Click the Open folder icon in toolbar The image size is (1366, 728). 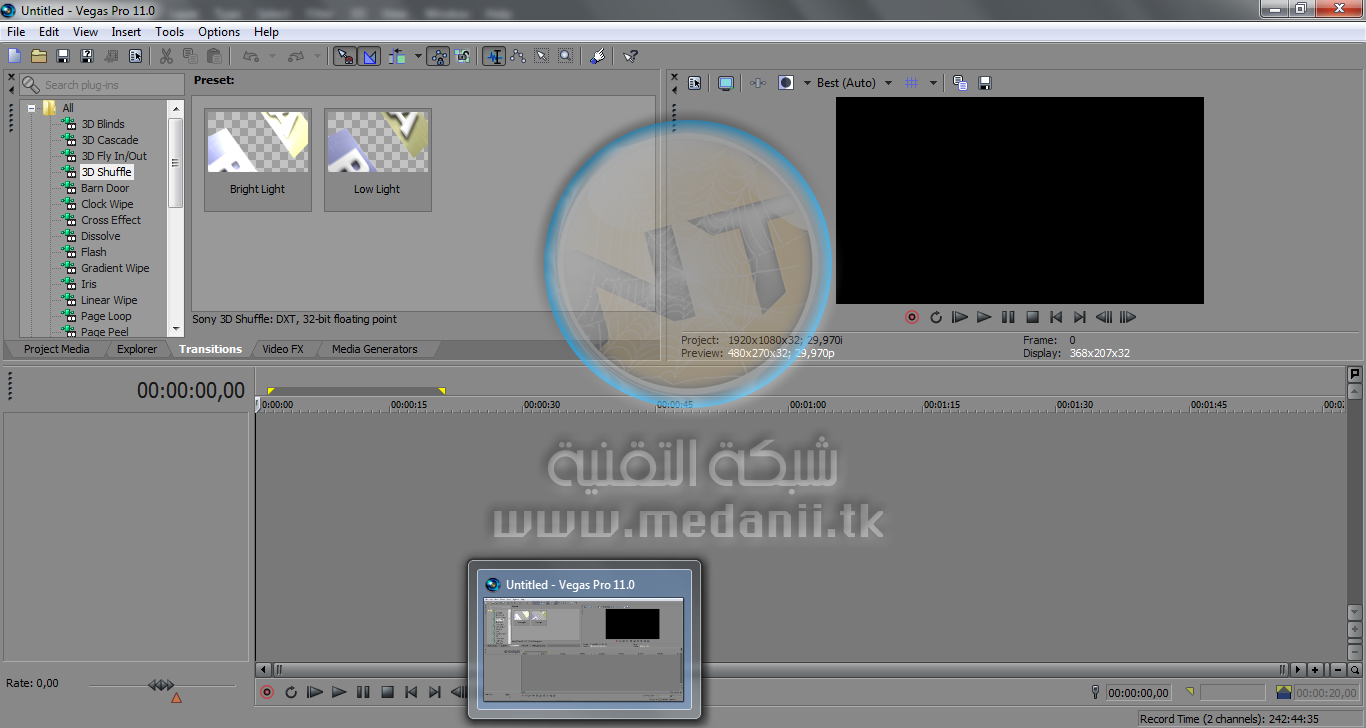[39, 56]
